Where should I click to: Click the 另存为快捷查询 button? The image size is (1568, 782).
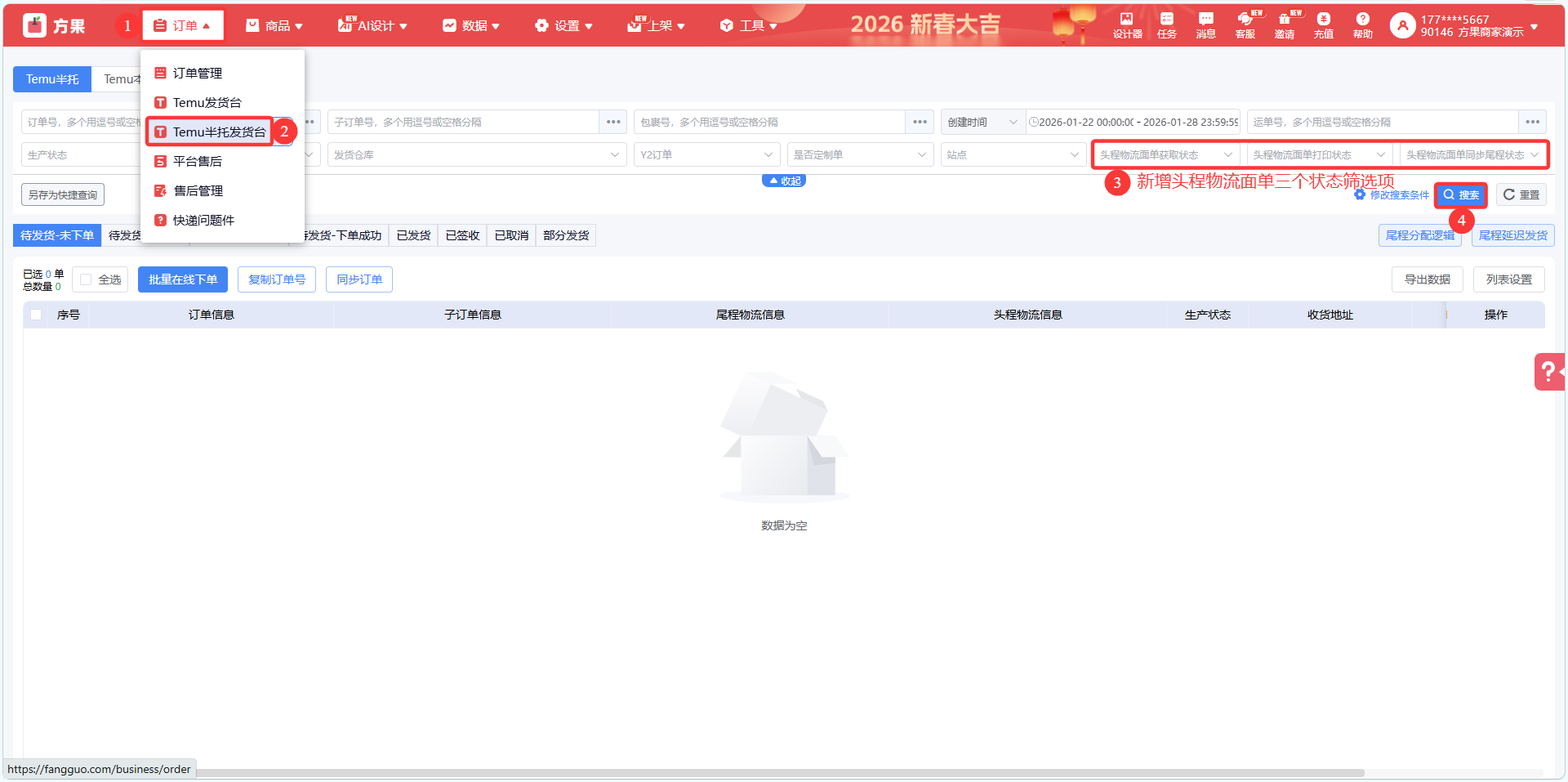click(x=63, y=194)
